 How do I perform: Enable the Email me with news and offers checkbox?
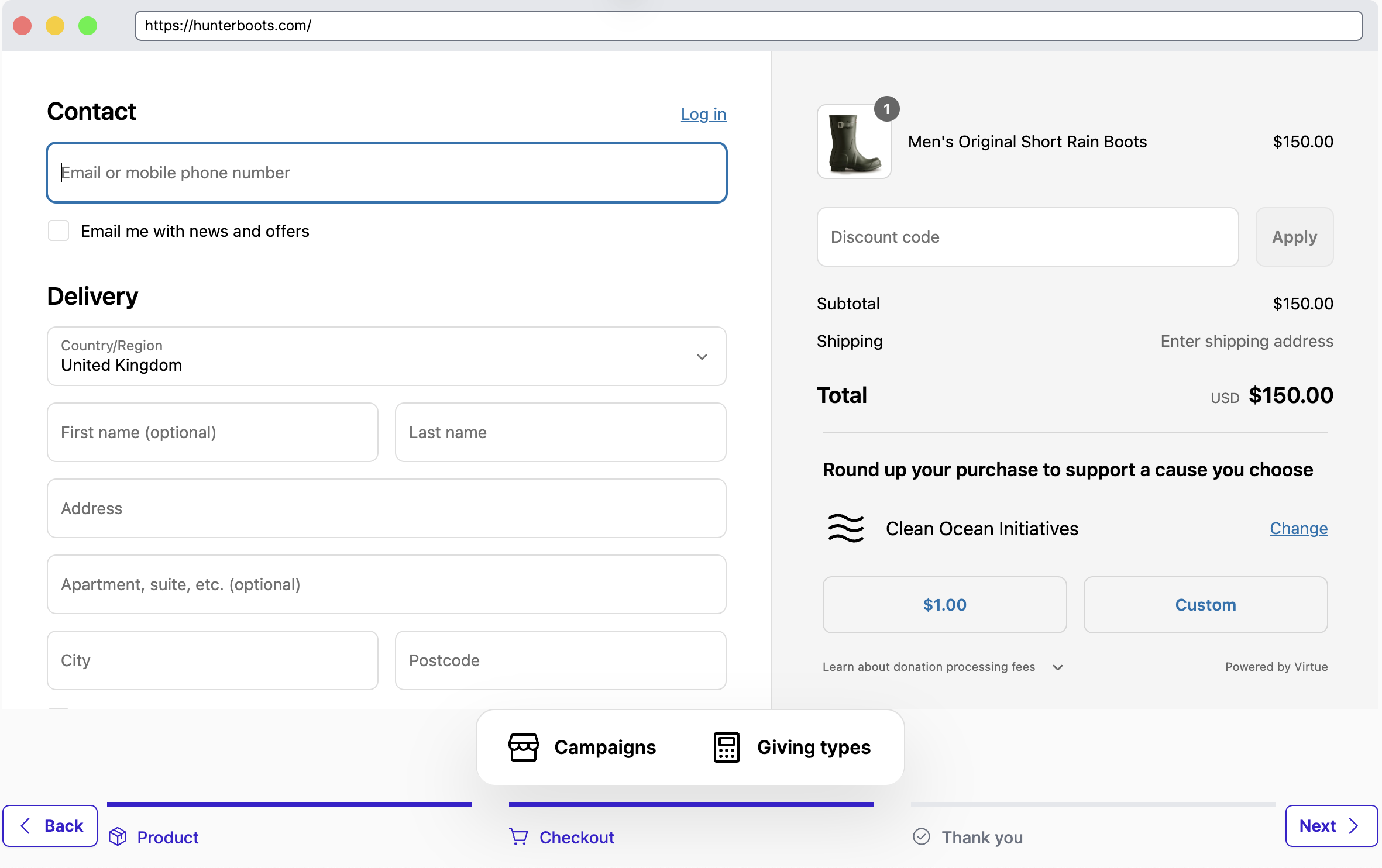pos(59,230)
